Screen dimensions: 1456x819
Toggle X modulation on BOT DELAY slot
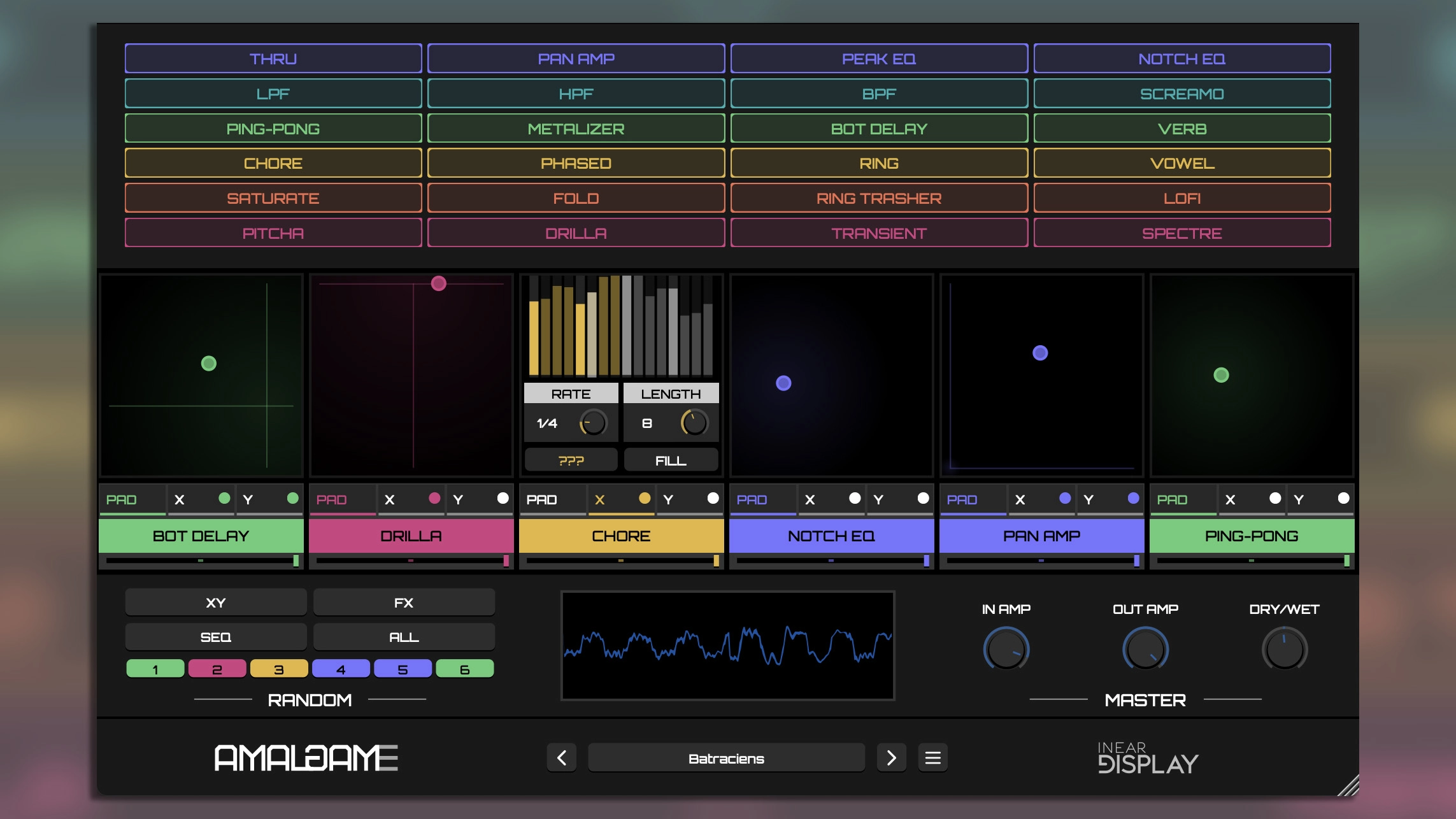(201, 499)
